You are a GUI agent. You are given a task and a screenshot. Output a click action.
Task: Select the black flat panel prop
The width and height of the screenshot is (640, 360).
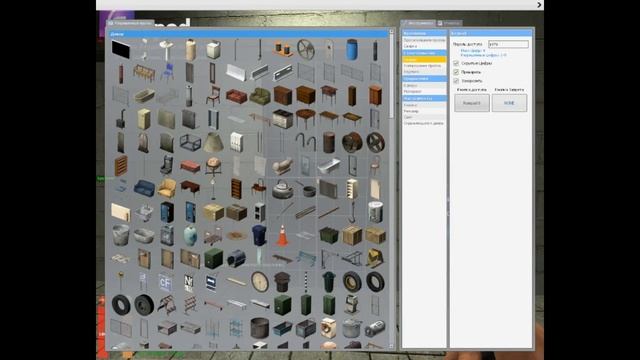click(x=121, y=50)
